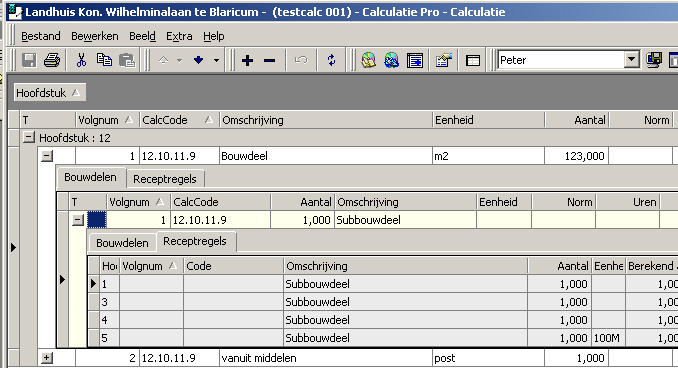
Task: Click the blue down arrow move icon
Action: coord(198,60)
